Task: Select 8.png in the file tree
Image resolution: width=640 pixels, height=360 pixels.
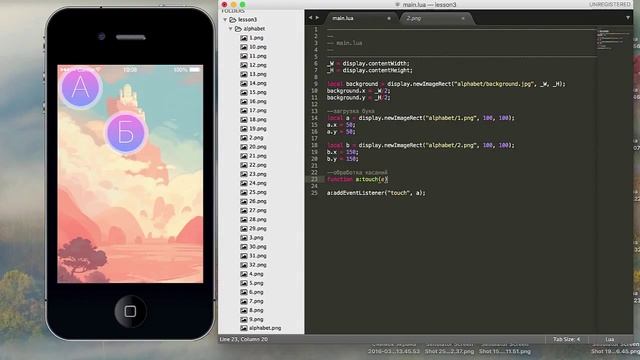Action: pos(256,310)
